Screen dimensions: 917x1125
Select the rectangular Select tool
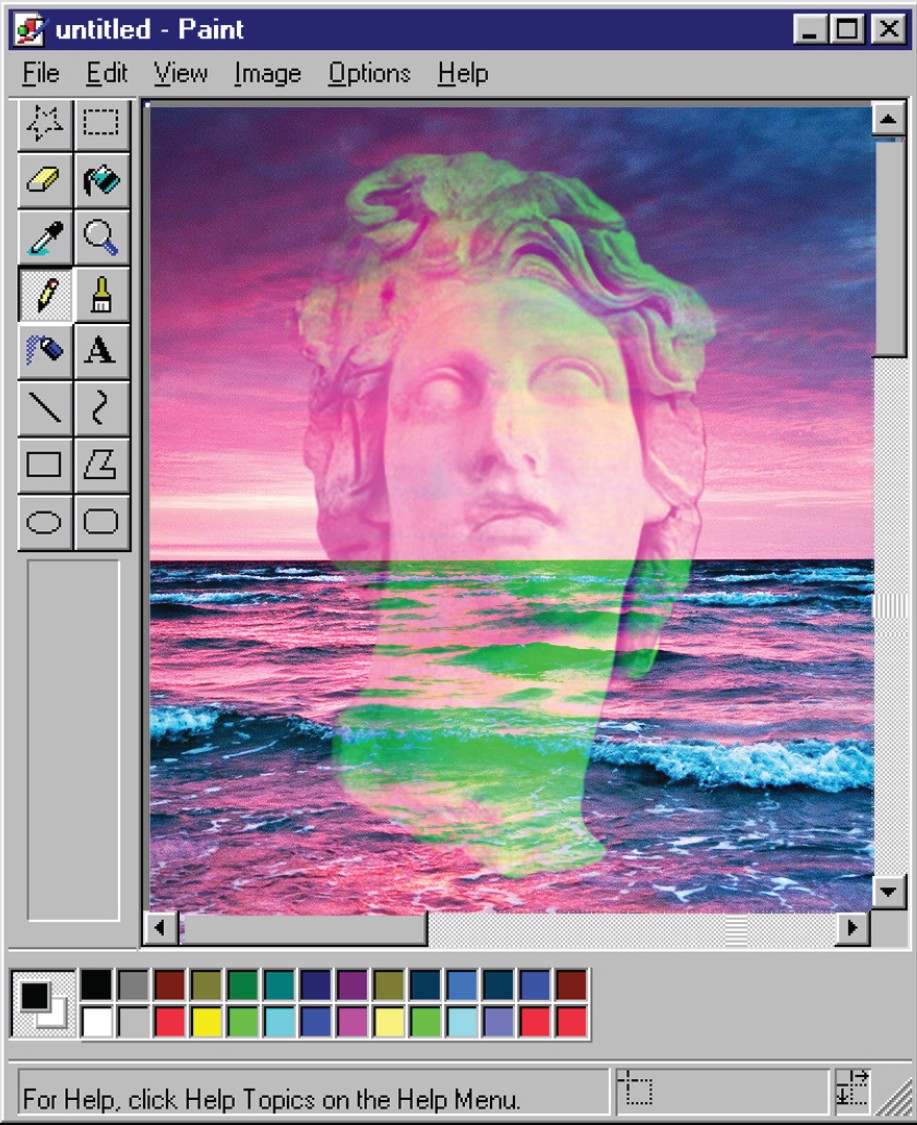coord(102,123)
